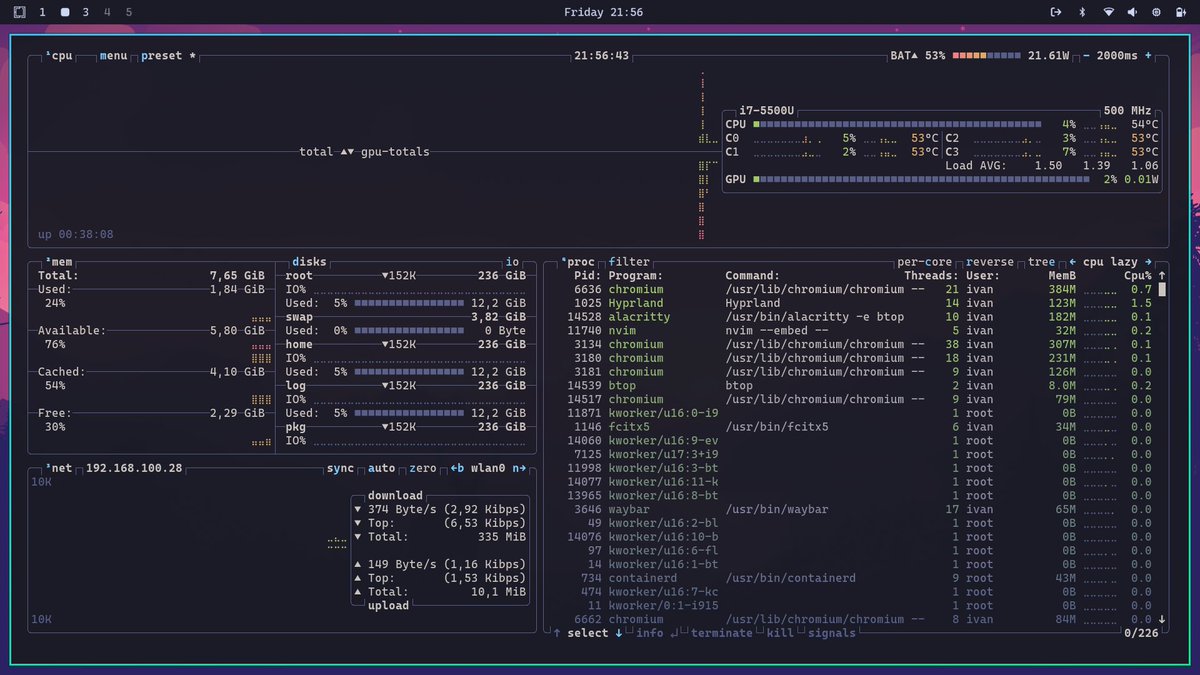
Task: Click the BAT battery selector arrow
Action: click(x=914, y=56)
